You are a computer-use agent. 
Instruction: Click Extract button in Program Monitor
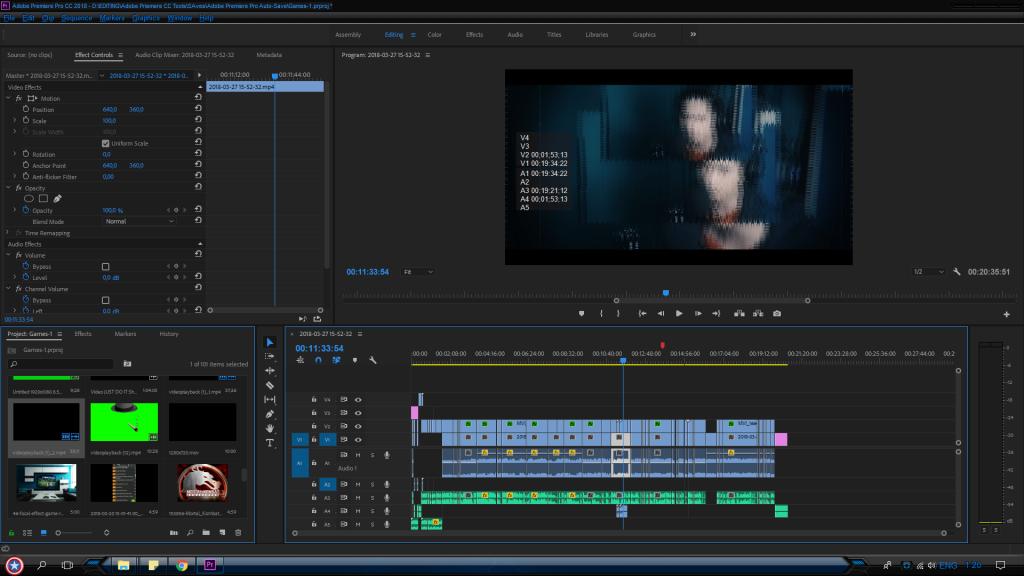pos(758,313)
